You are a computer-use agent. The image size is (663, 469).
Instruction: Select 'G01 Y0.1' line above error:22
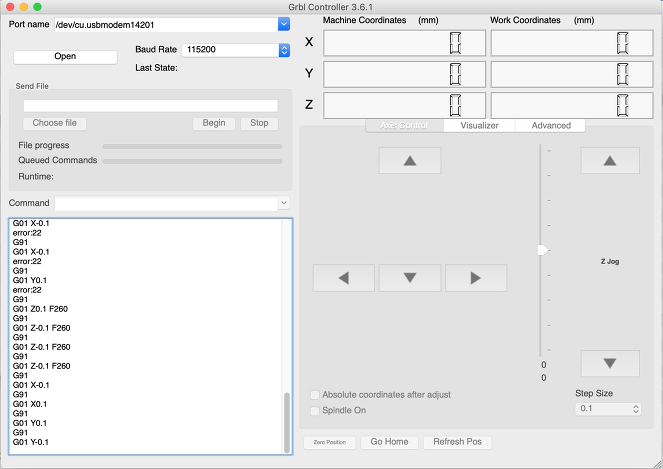[30, 280]
